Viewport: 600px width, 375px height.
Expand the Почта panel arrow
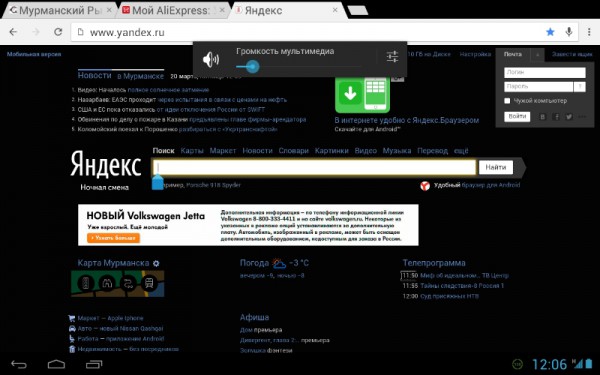(x=537, y=55)
